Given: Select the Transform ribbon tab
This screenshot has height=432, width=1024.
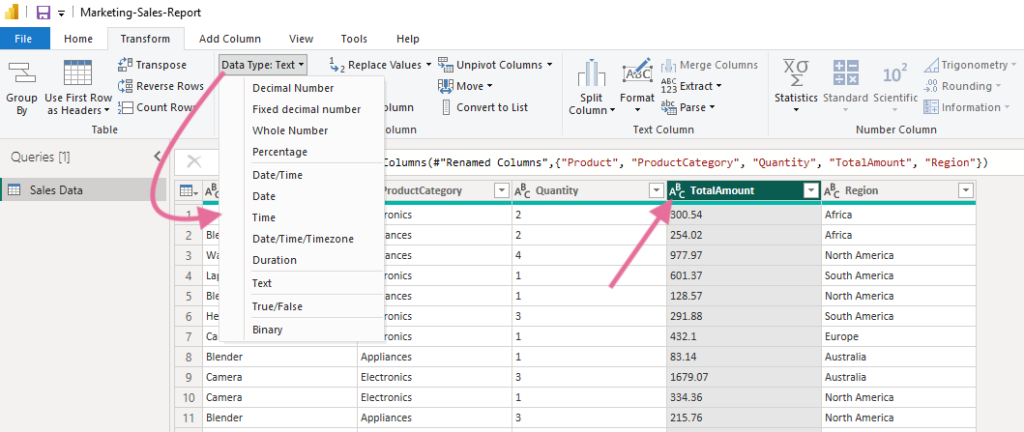Looking at the screenshot, I should coord(145,39).
